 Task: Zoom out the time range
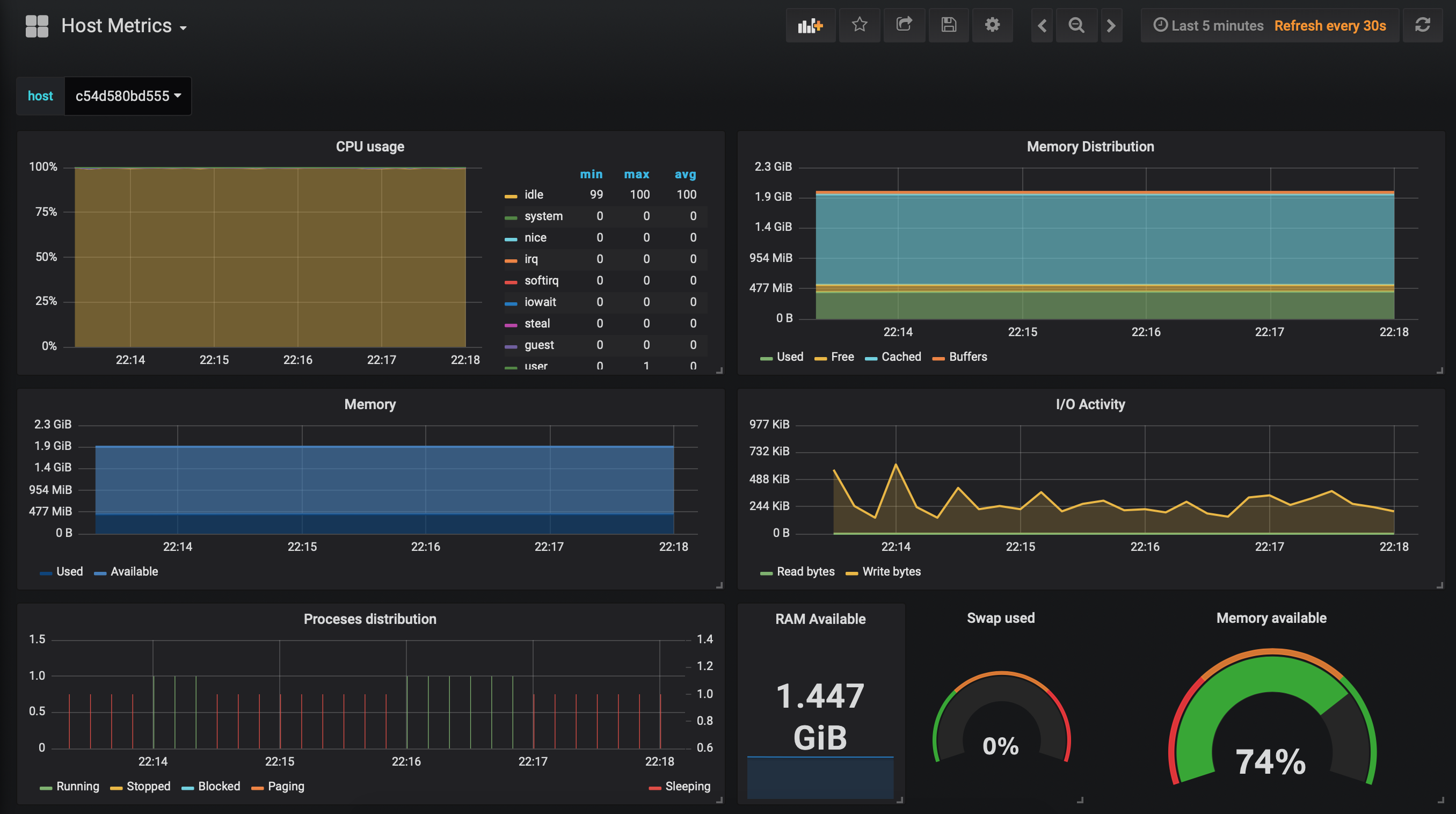tap(1076, 25)
